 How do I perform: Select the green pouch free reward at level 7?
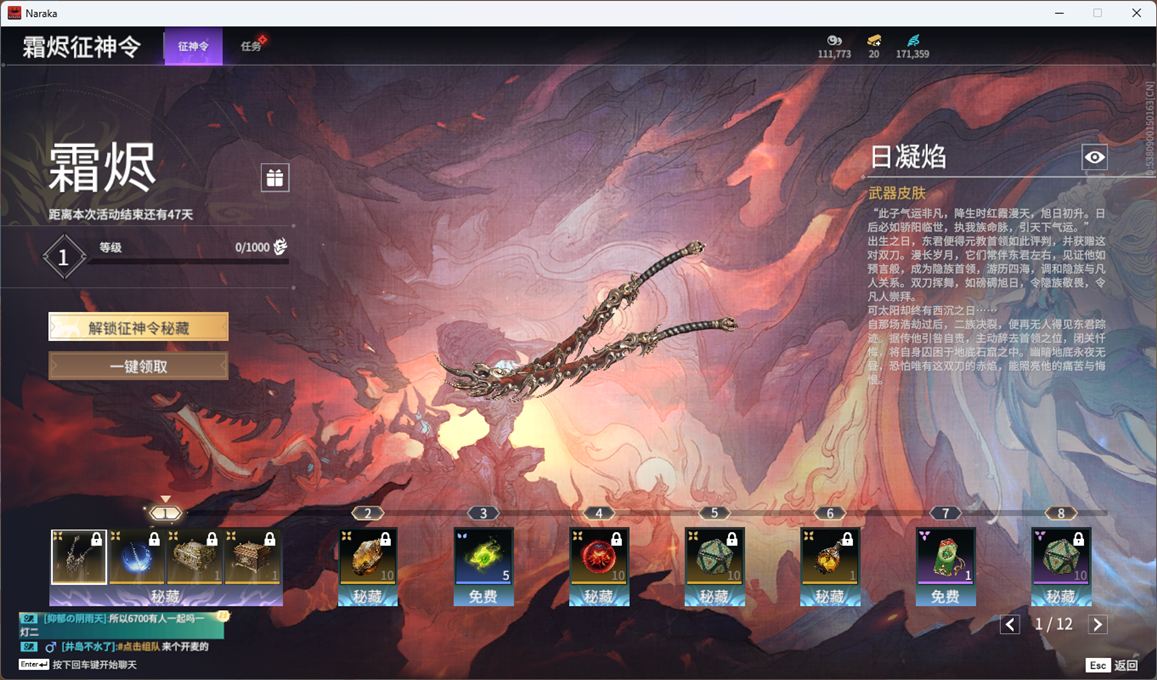coord(945,557)
